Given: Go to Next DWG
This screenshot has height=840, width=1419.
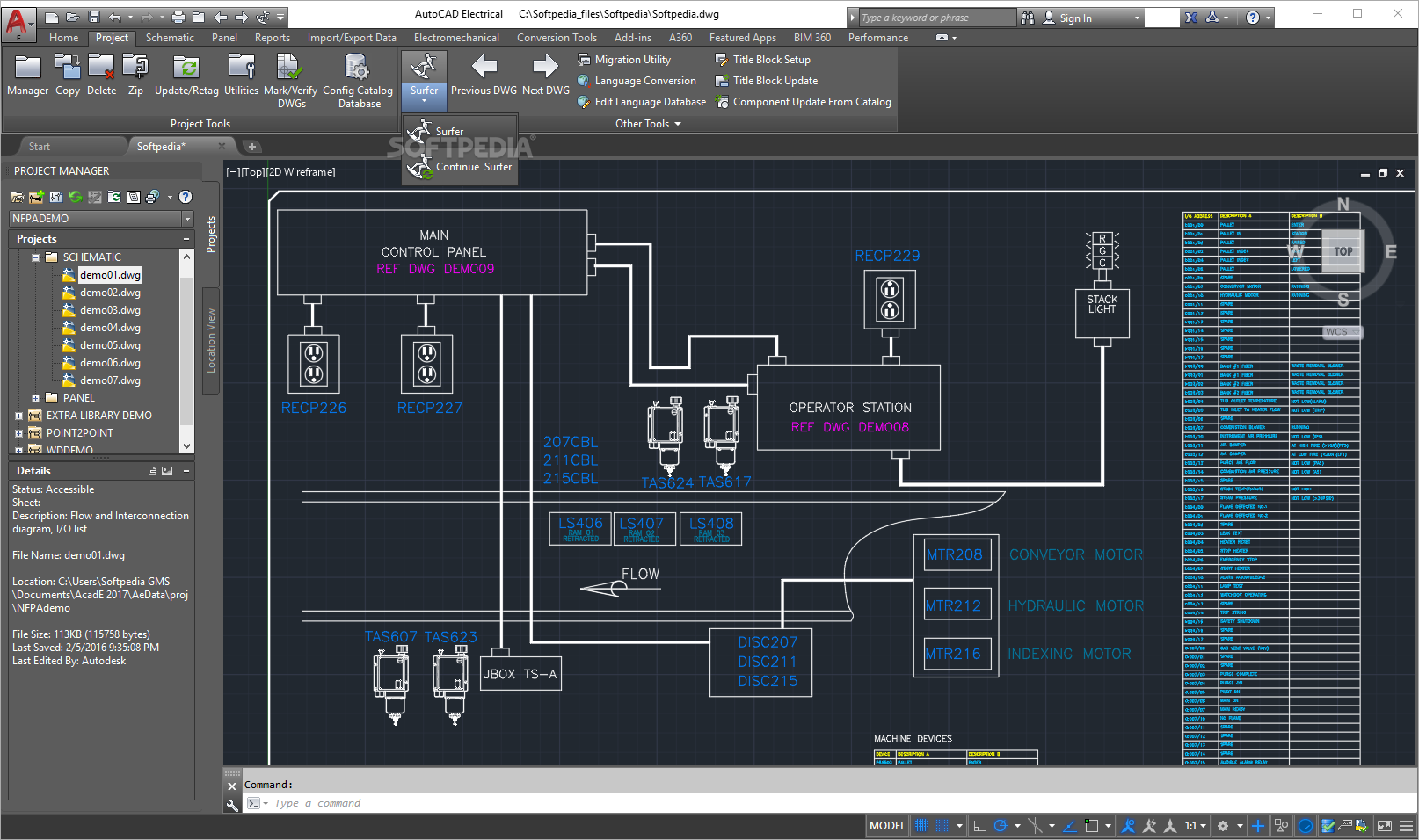Looking at the screenshot, I should click(x=546, y=75).
